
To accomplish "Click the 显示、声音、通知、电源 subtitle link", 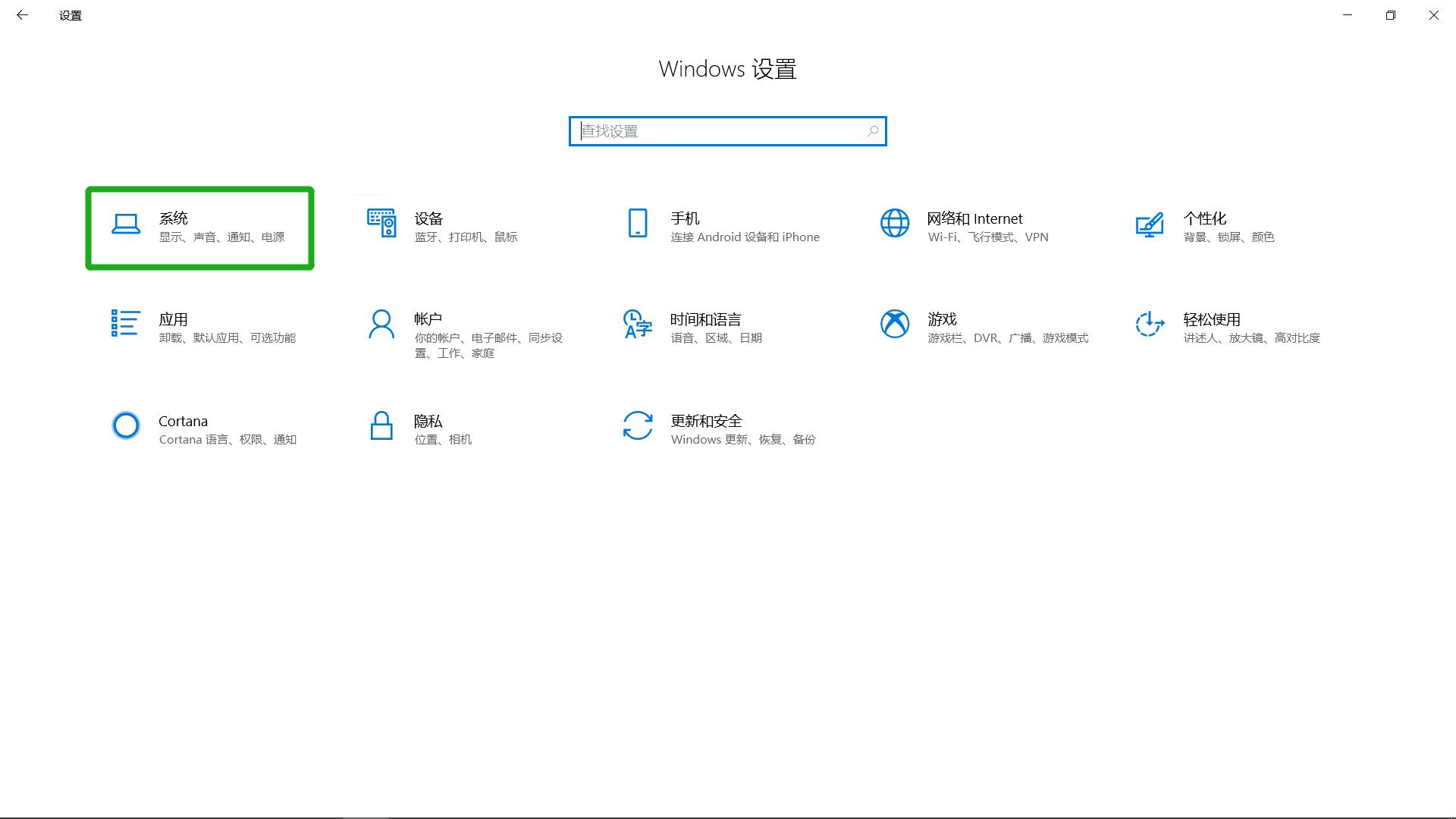I will (x=223, y=237).
